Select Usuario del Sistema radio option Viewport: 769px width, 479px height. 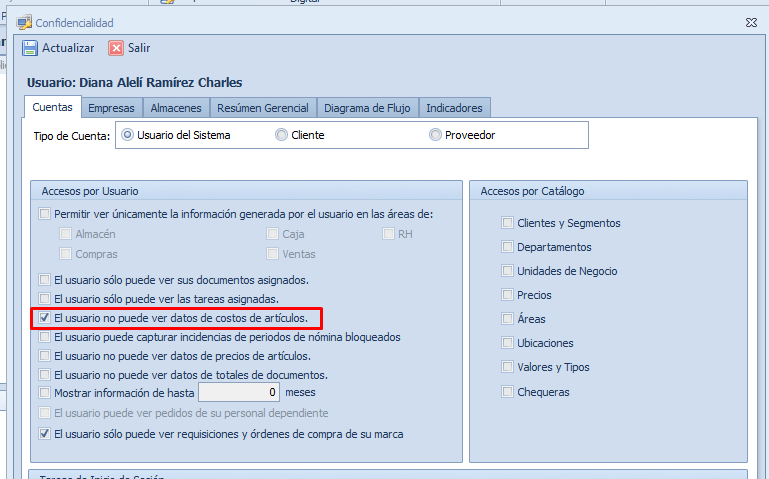(x=128, y=135)
